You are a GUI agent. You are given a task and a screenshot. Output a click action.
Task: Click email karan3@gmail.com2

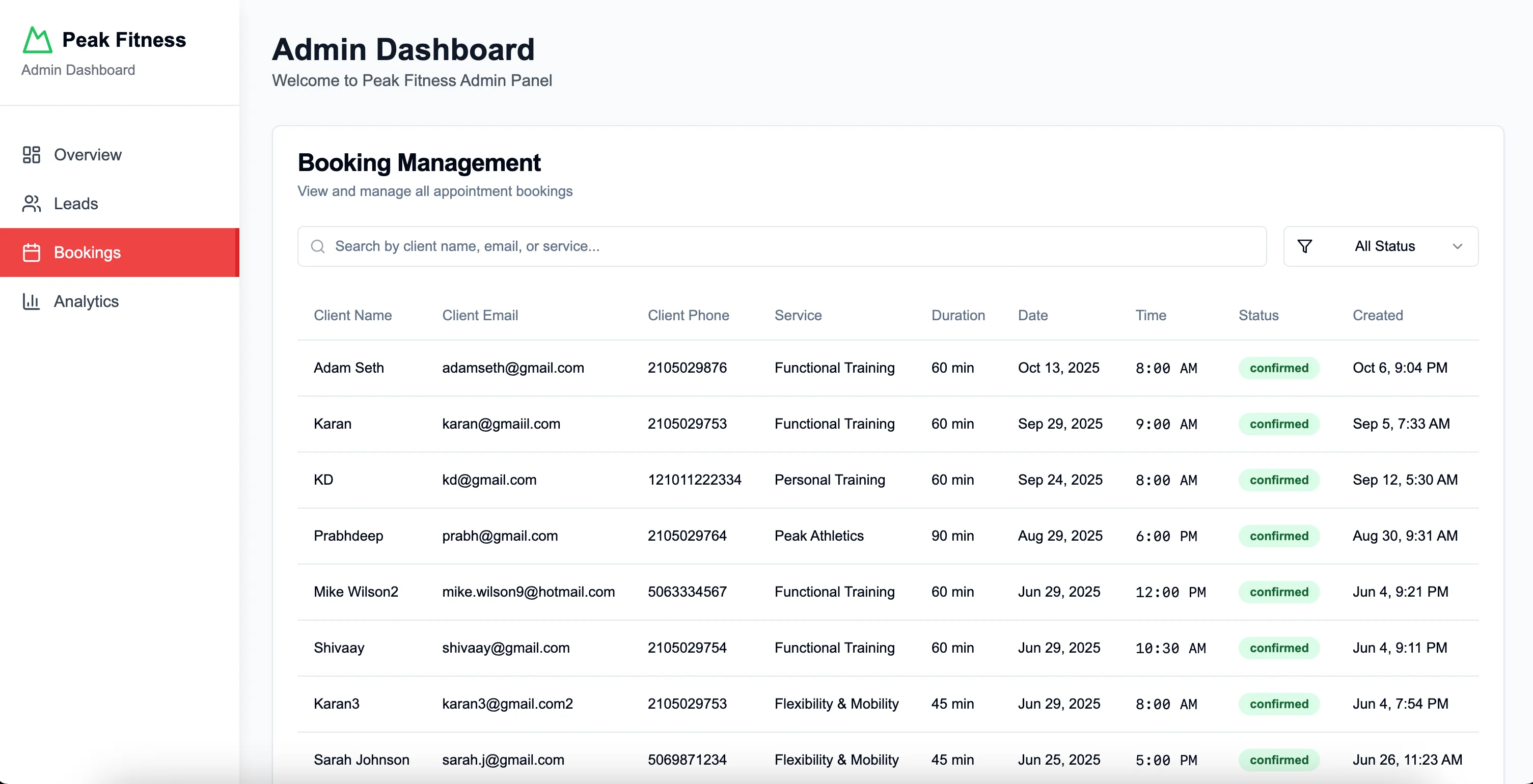pos(508,703)
